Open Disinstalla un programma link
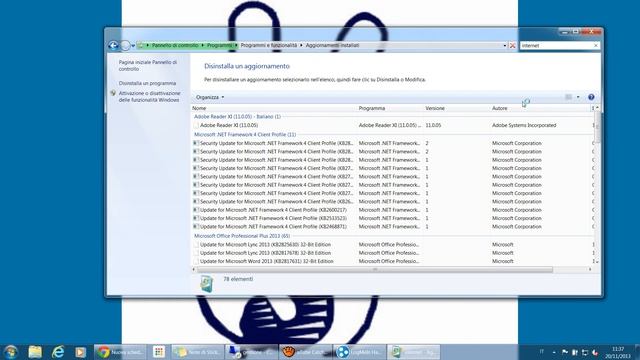 (x=147, y=83)
